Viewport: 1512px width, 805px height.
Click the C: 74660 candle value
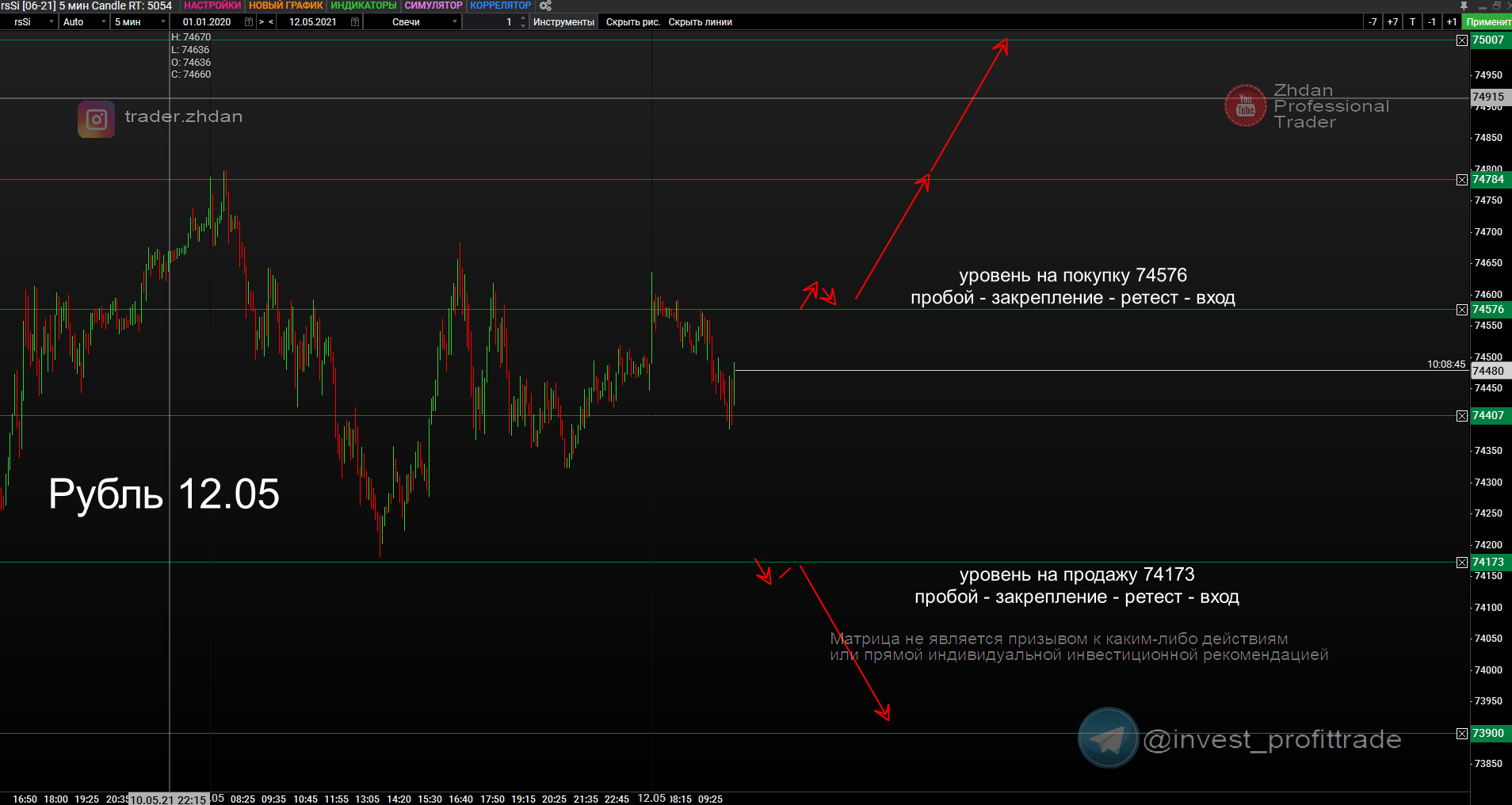(x=191, y=74)
